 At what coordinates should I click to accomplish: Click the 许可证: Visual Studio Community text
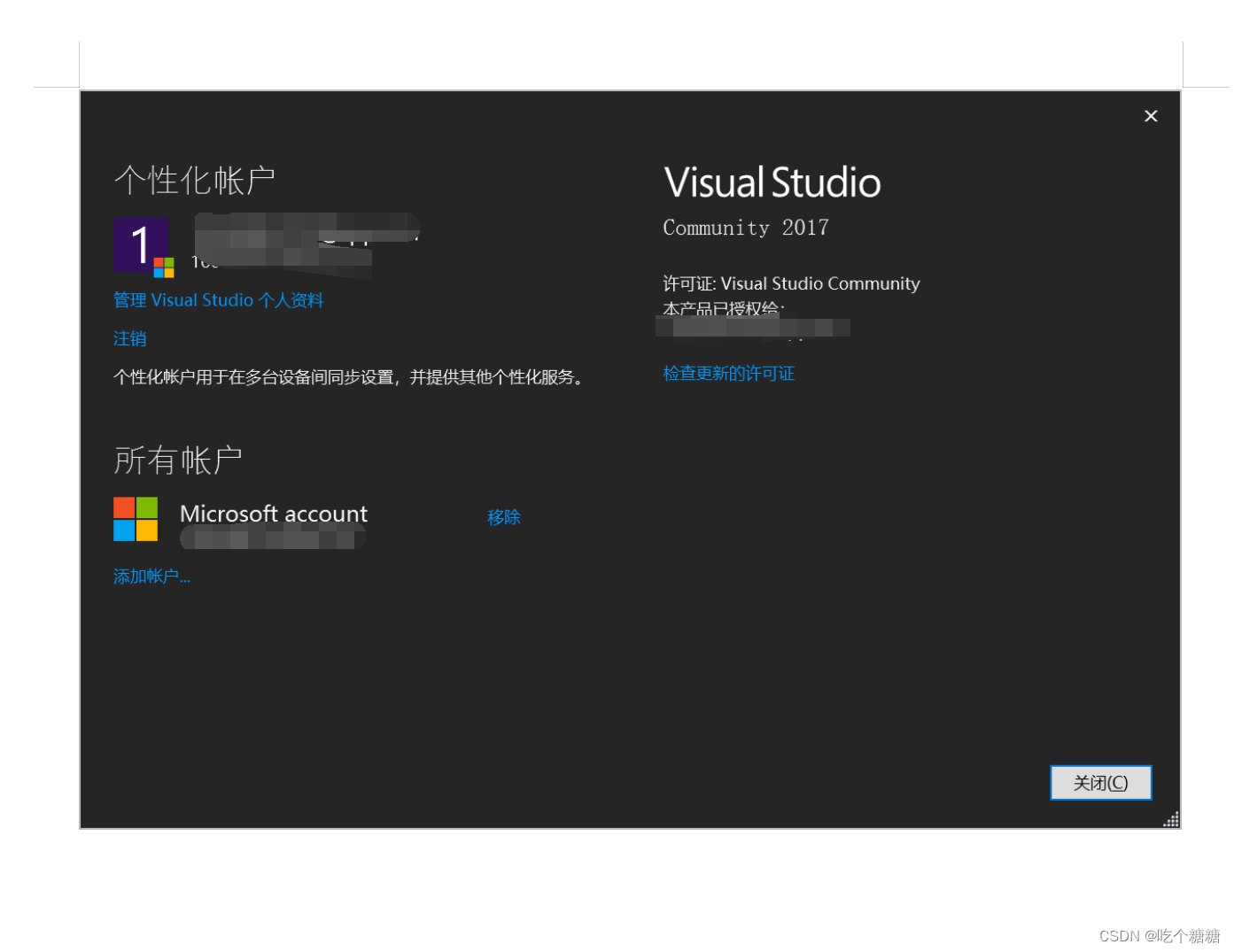tap(792, 283)
